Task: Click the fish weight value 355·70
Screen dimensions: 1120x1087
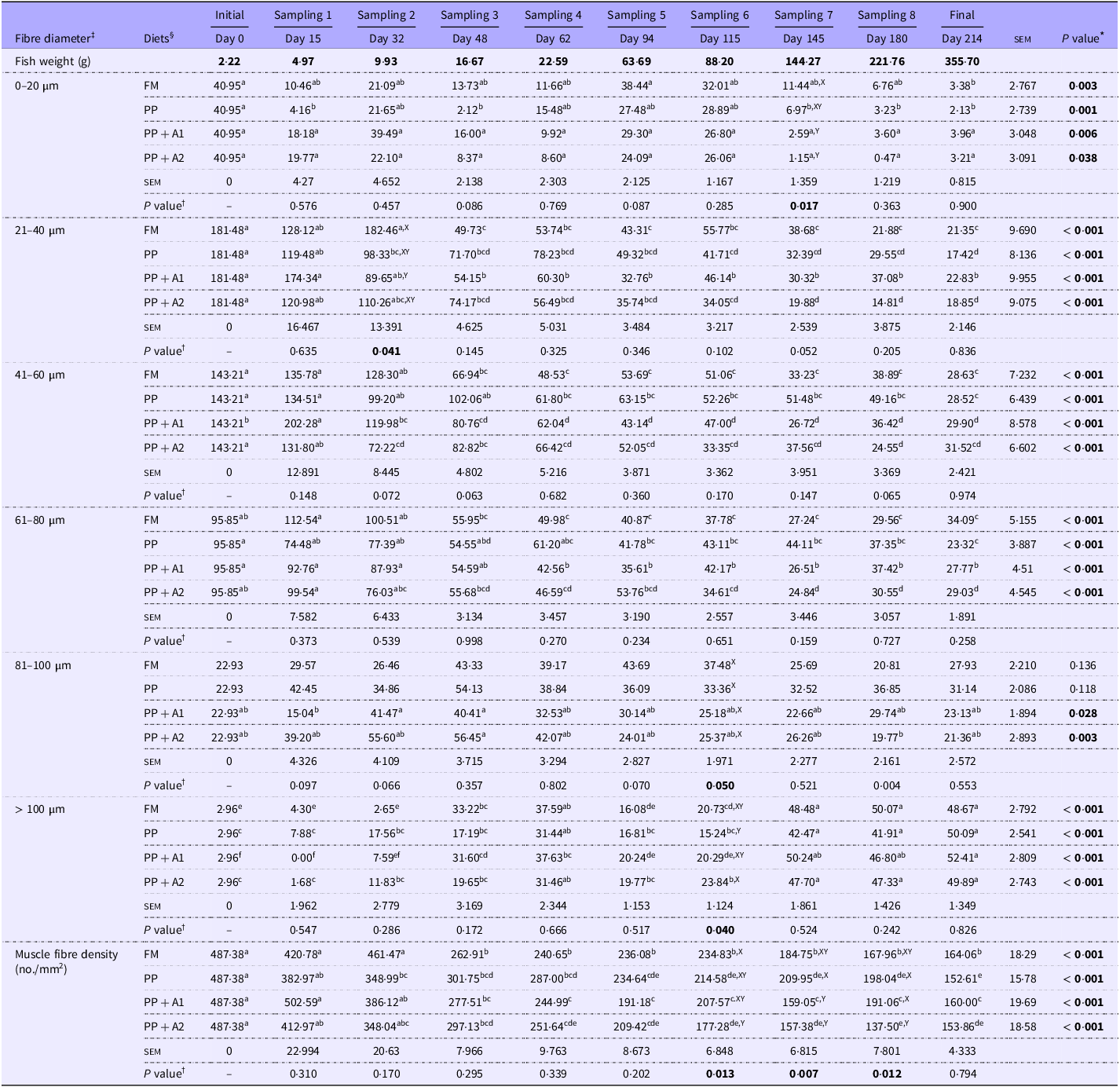Action: (x=961, y=62)
